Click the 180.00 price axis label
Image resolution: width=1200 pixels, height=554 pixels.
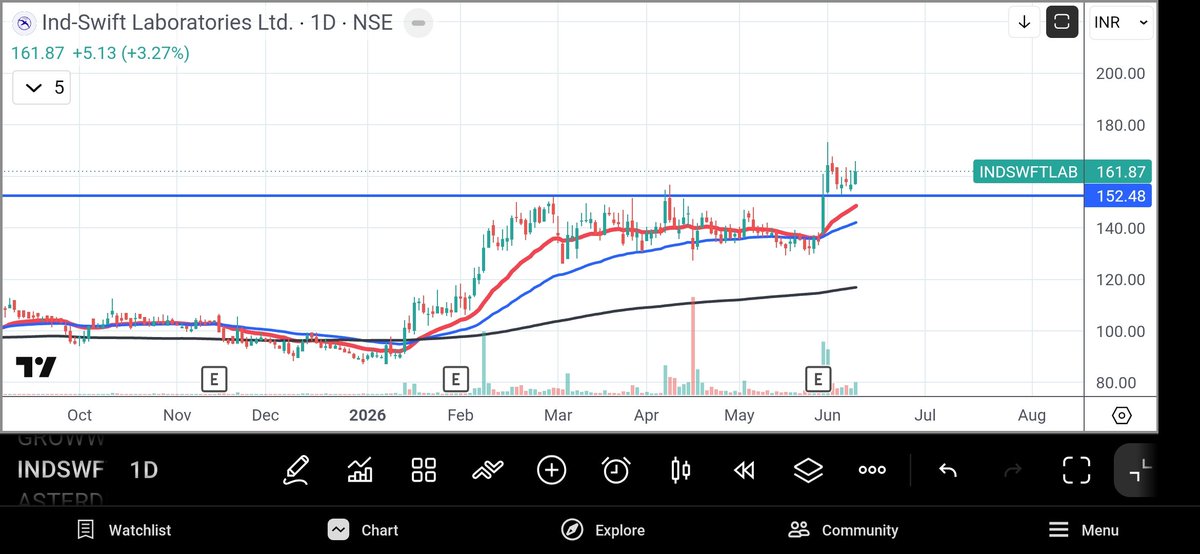pos(1120,125)
